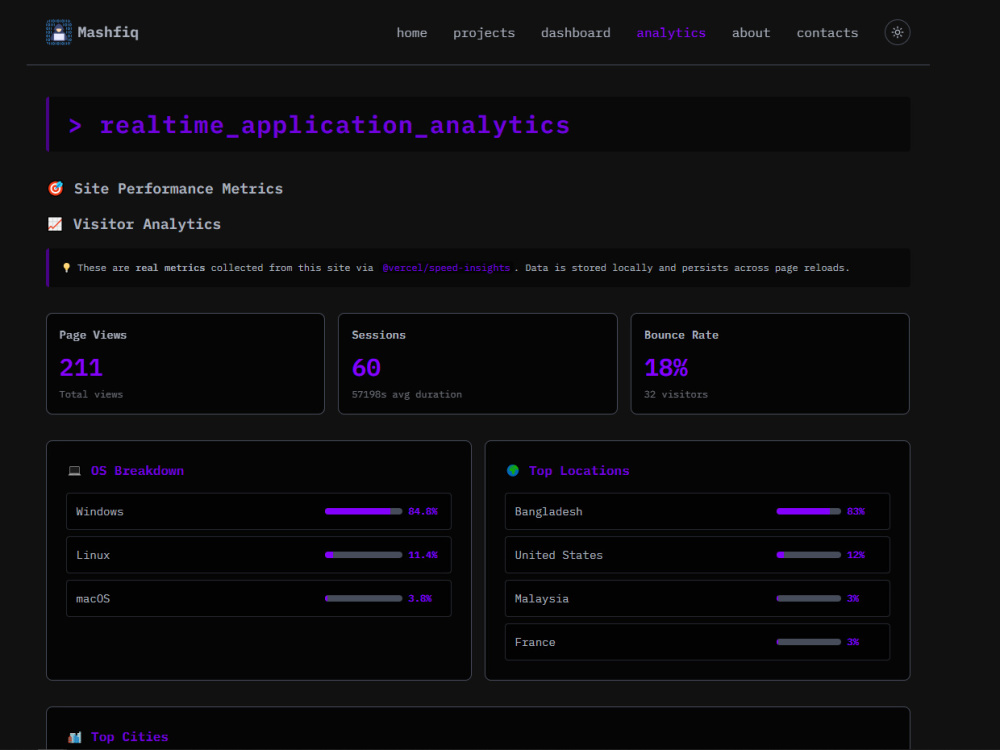Click the '32 visitors' text
Screen dimensions: 1000x750
pos(676,395)
